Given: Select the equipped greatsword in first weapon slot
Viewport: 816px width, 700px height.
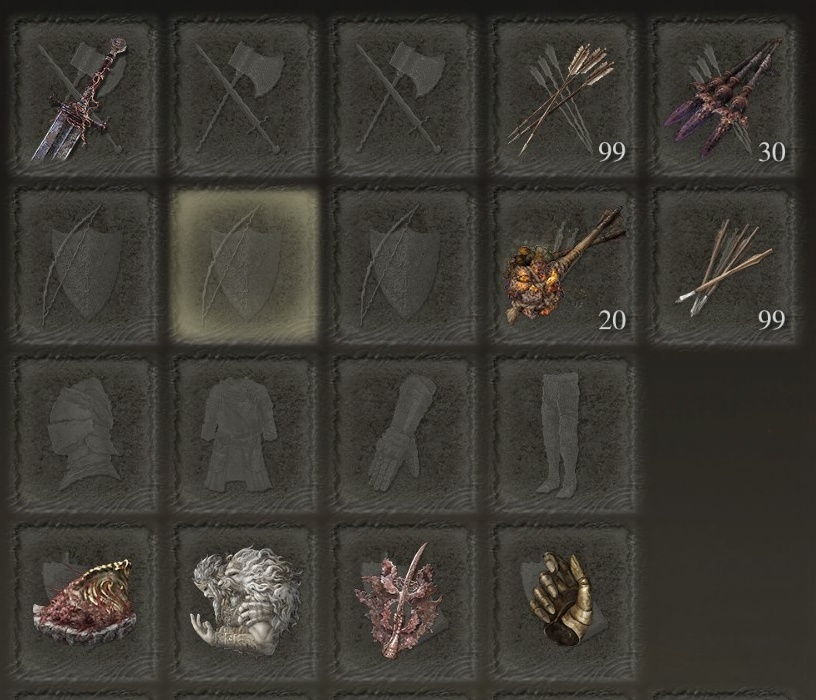Looking at the screenshot, I should [85, 97].
